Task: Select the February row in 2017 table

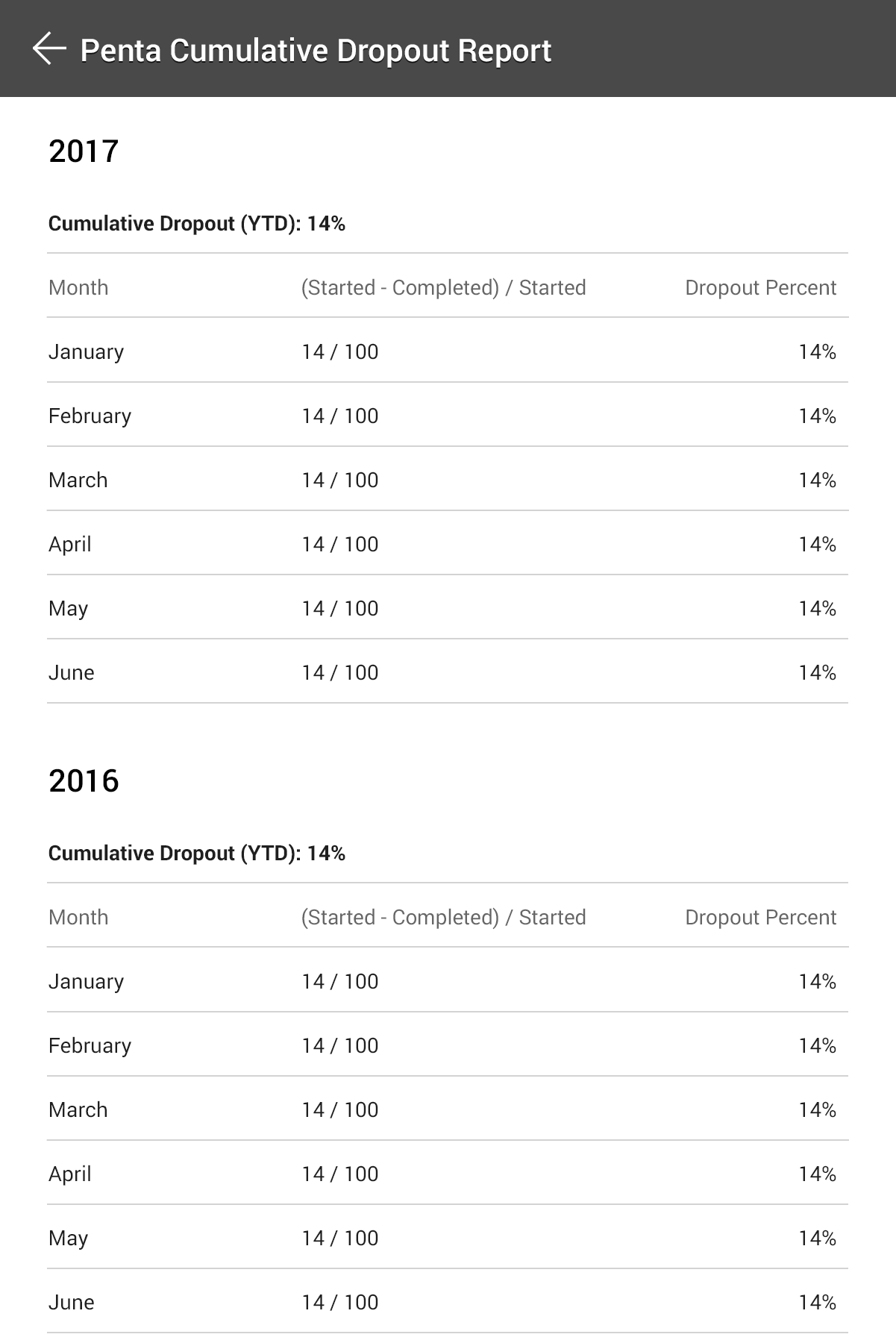Action: [90, 416]
